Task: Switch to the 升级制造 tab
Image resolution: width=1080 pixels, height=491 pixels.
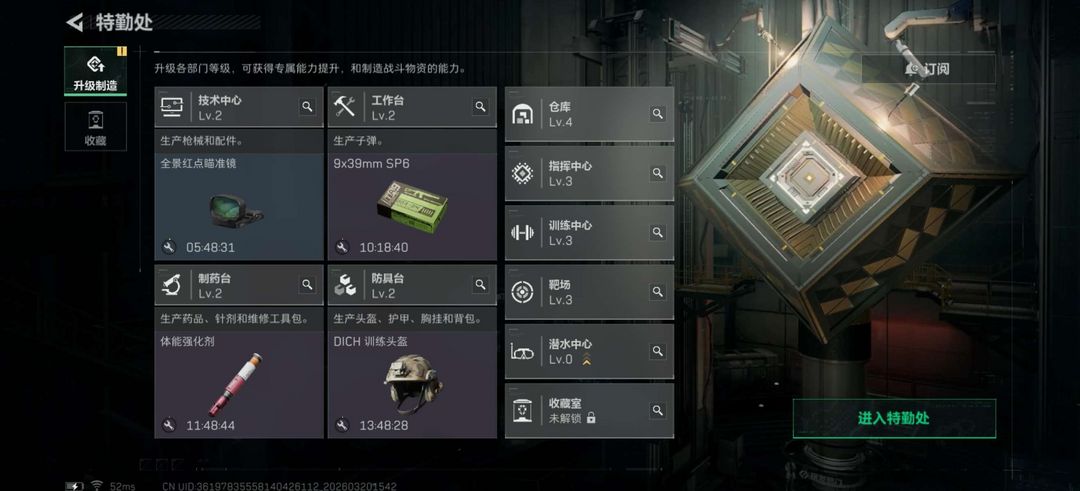Action: [96, 71]
